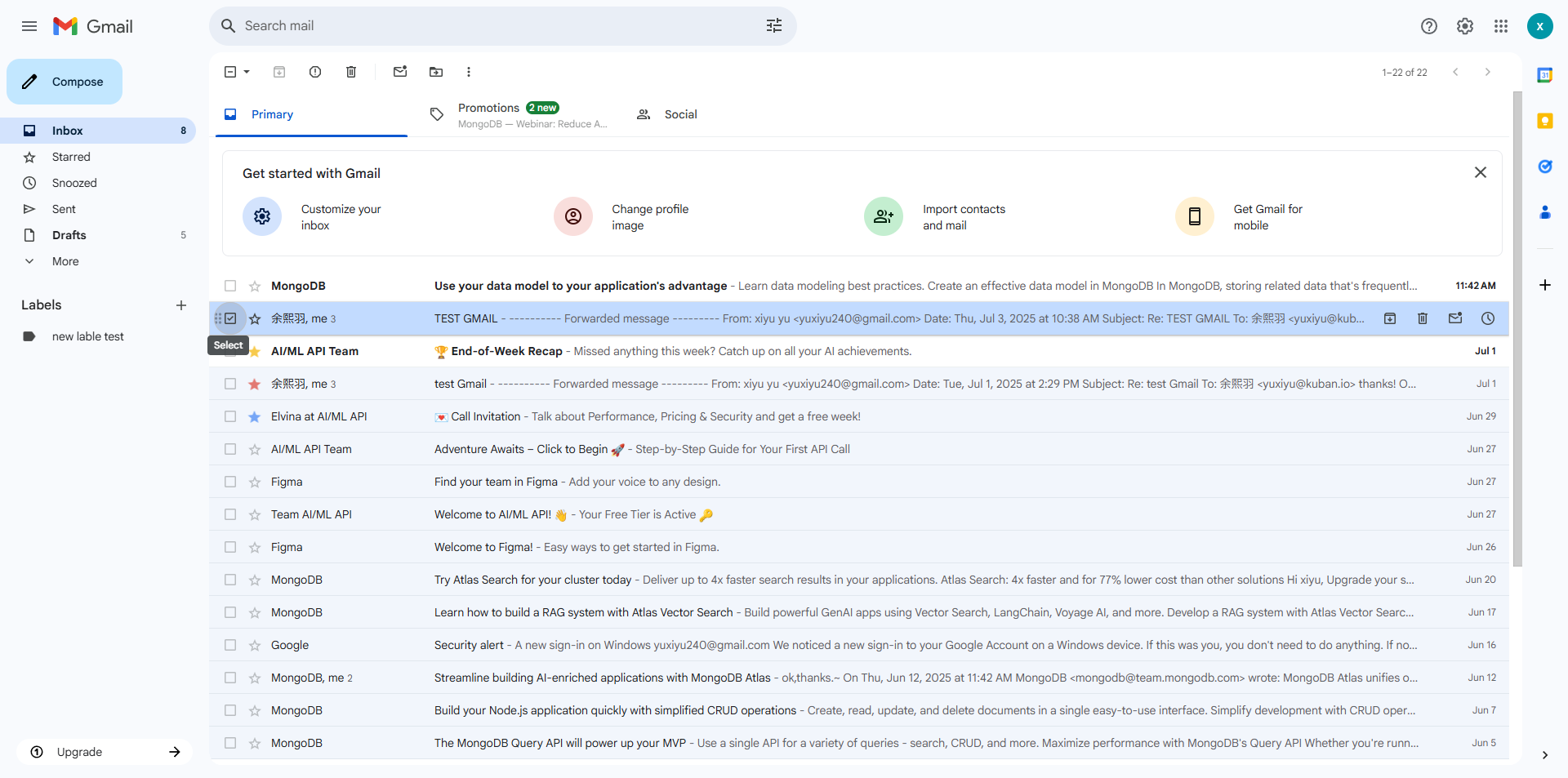Star the MongoDB data model email
The width and height of the screenshot is (1568, 778).
click(255, 286)
